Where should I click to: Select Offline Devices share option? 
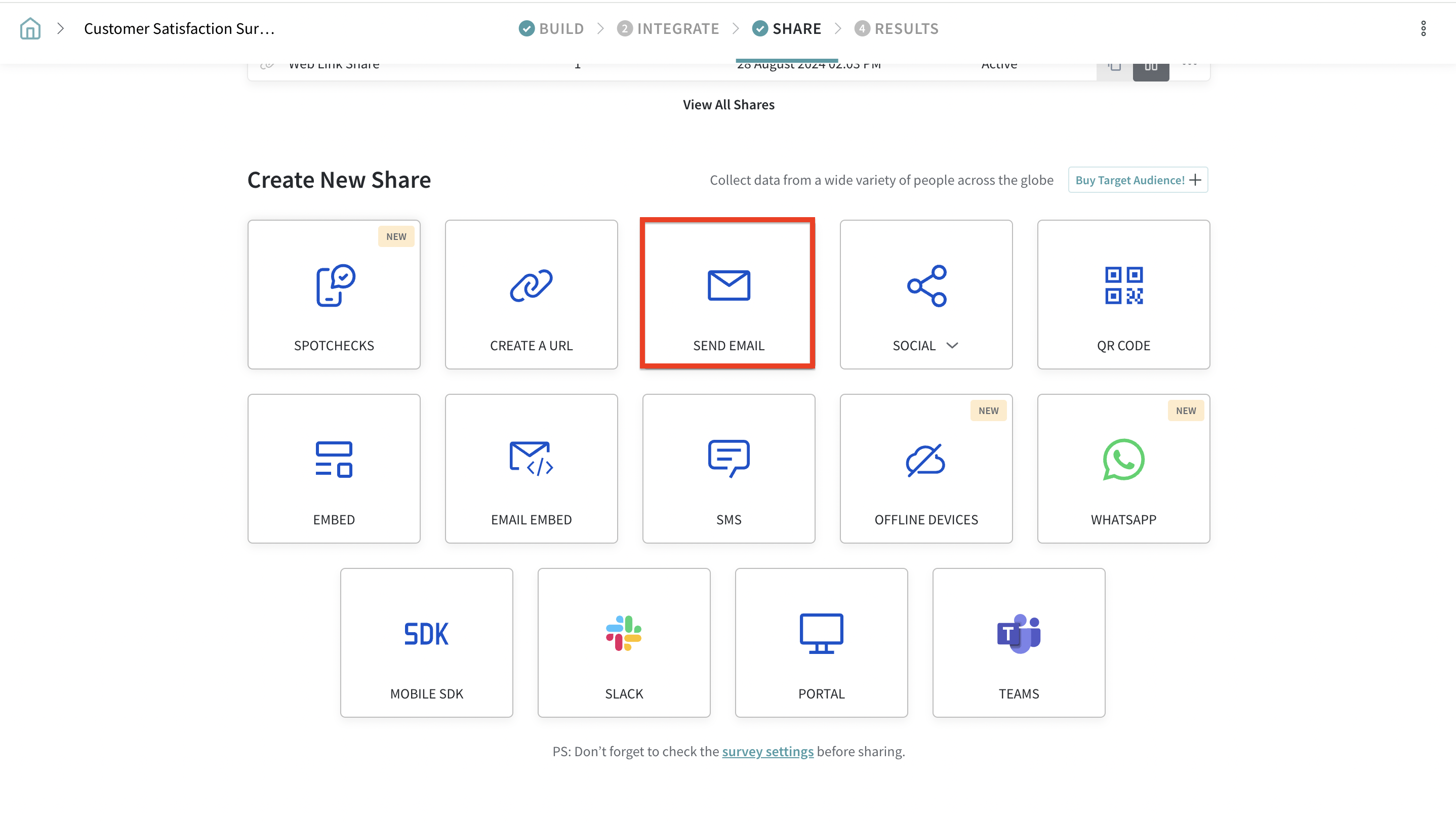[925, 469]
